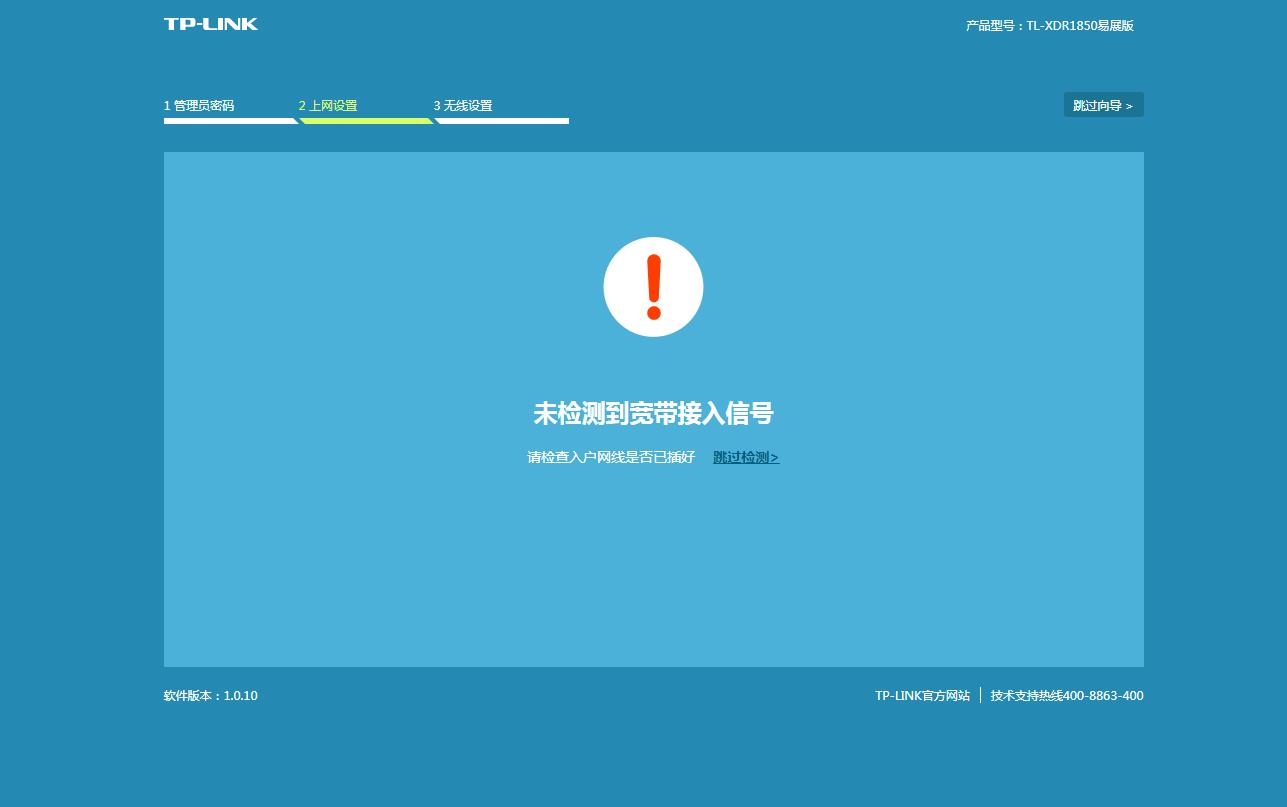Viewport: 1287px width, 807px height.
Task: Click the 跳过向导 button
Action: coord(1103,104)
